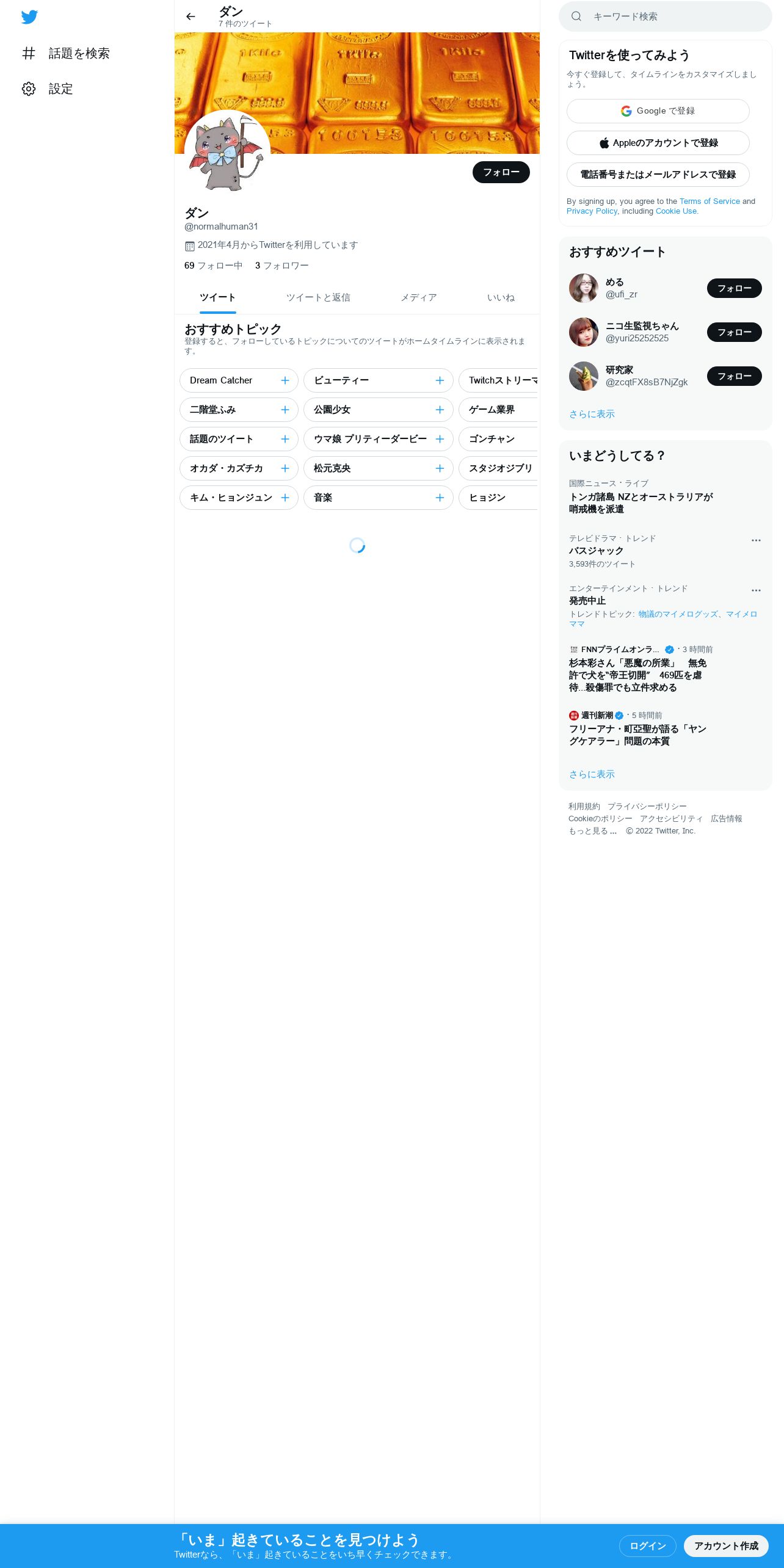
Task: Add the 音楽 topic plus icon
Action: click(440, 498)
